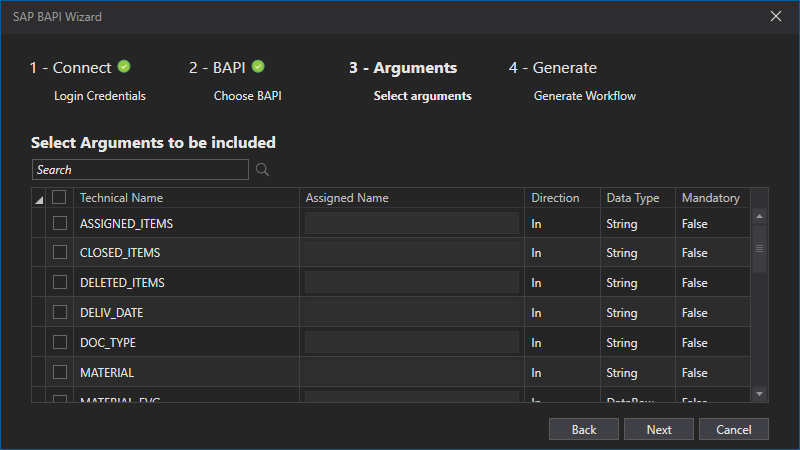Toggle the select-all arguments header checkbox
The image size is (800, 450).
coord(59,197)
